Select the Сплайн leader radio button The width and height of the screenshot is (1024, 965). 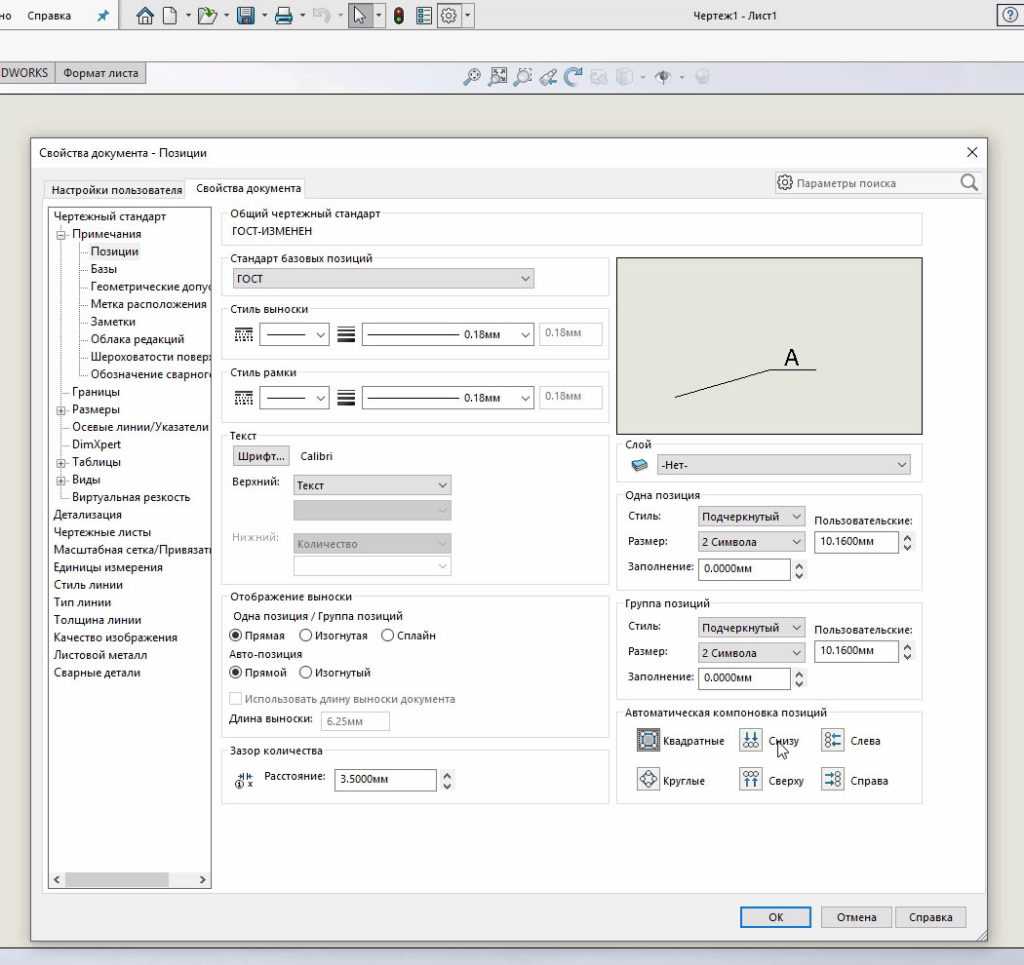pos(388,635)
